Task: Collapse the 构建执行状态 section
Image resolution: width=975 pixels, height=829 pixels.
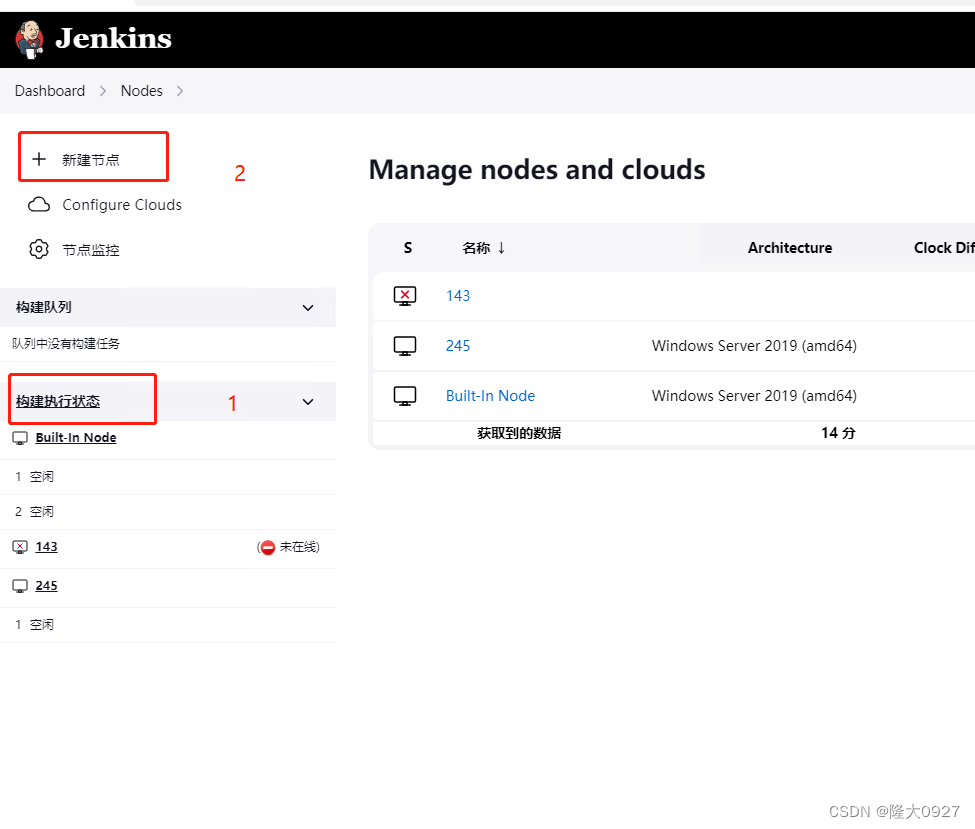Action: pos(307,403)
